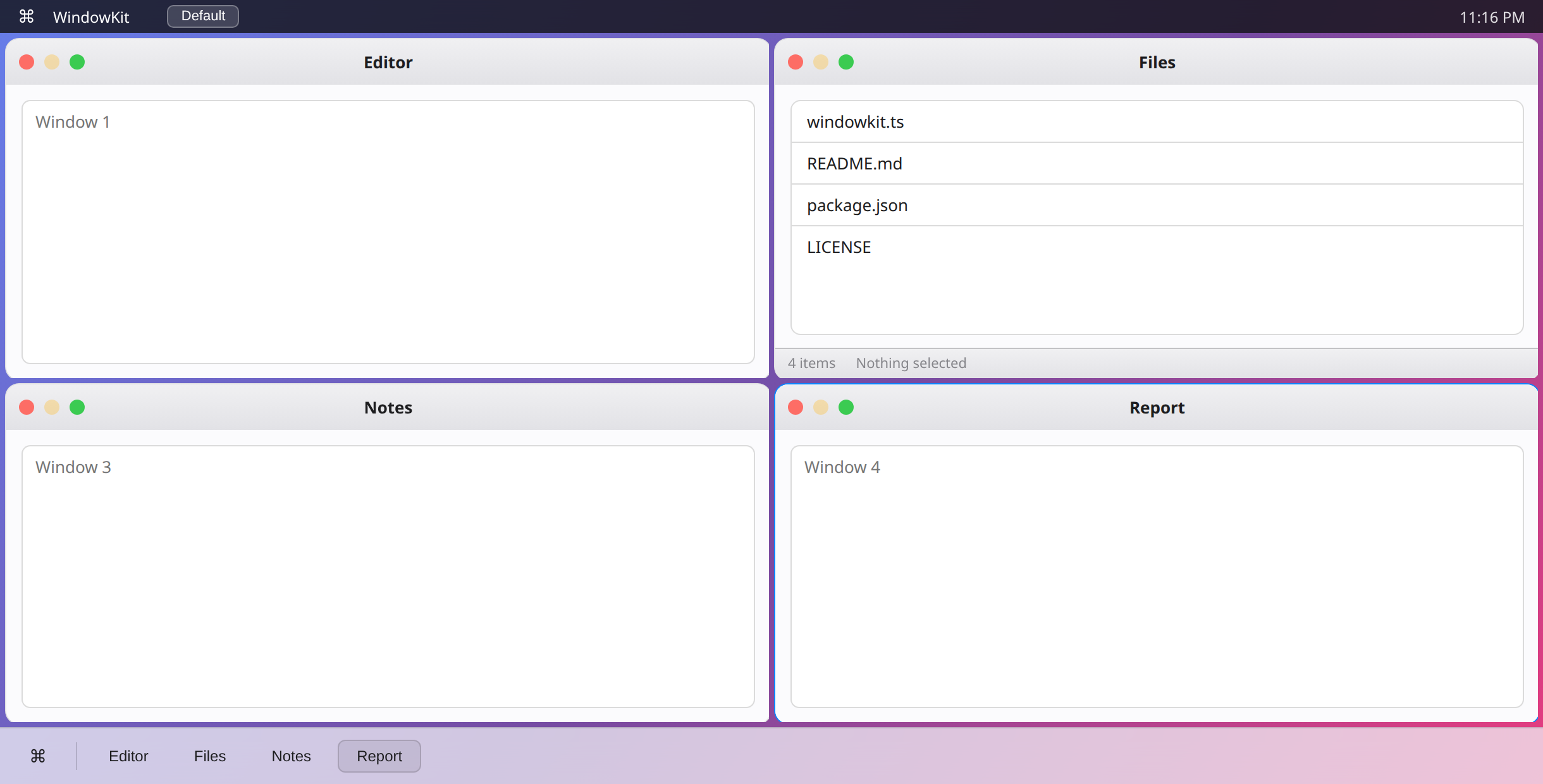Click the Notes window title bar
The width and height of the screenshot is (1543, 784).
pyautogui.click(x=388, y=407)
